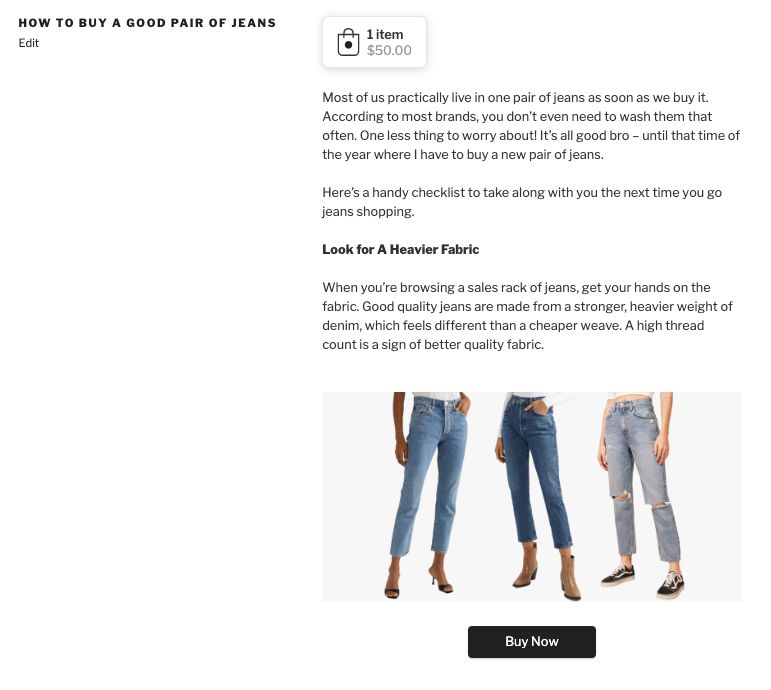Click the paragraph starting 'Here's a handy checklist'

click(522, 202)
